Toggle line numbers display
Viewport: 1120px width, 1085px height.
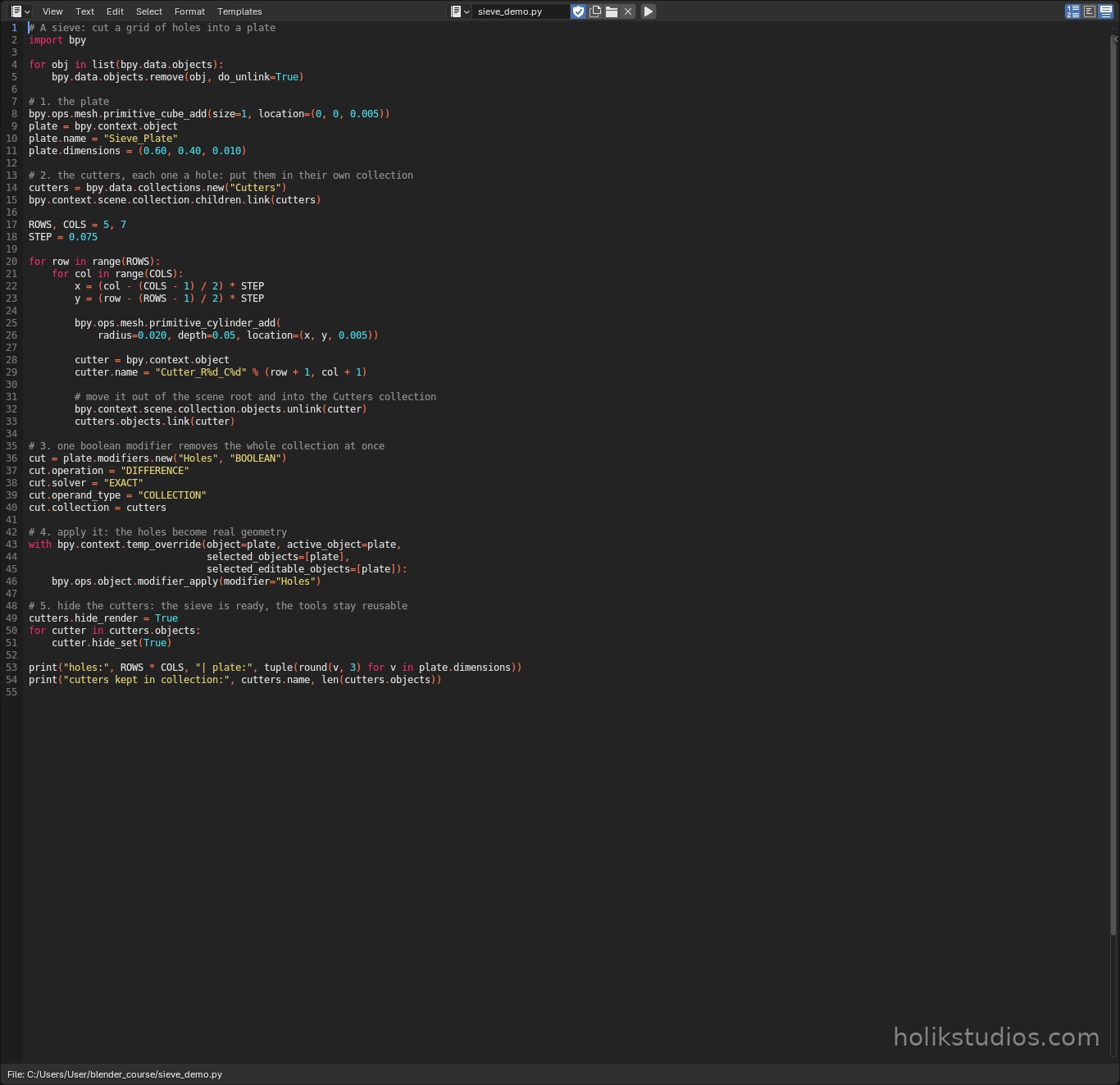coord(1072,11)
